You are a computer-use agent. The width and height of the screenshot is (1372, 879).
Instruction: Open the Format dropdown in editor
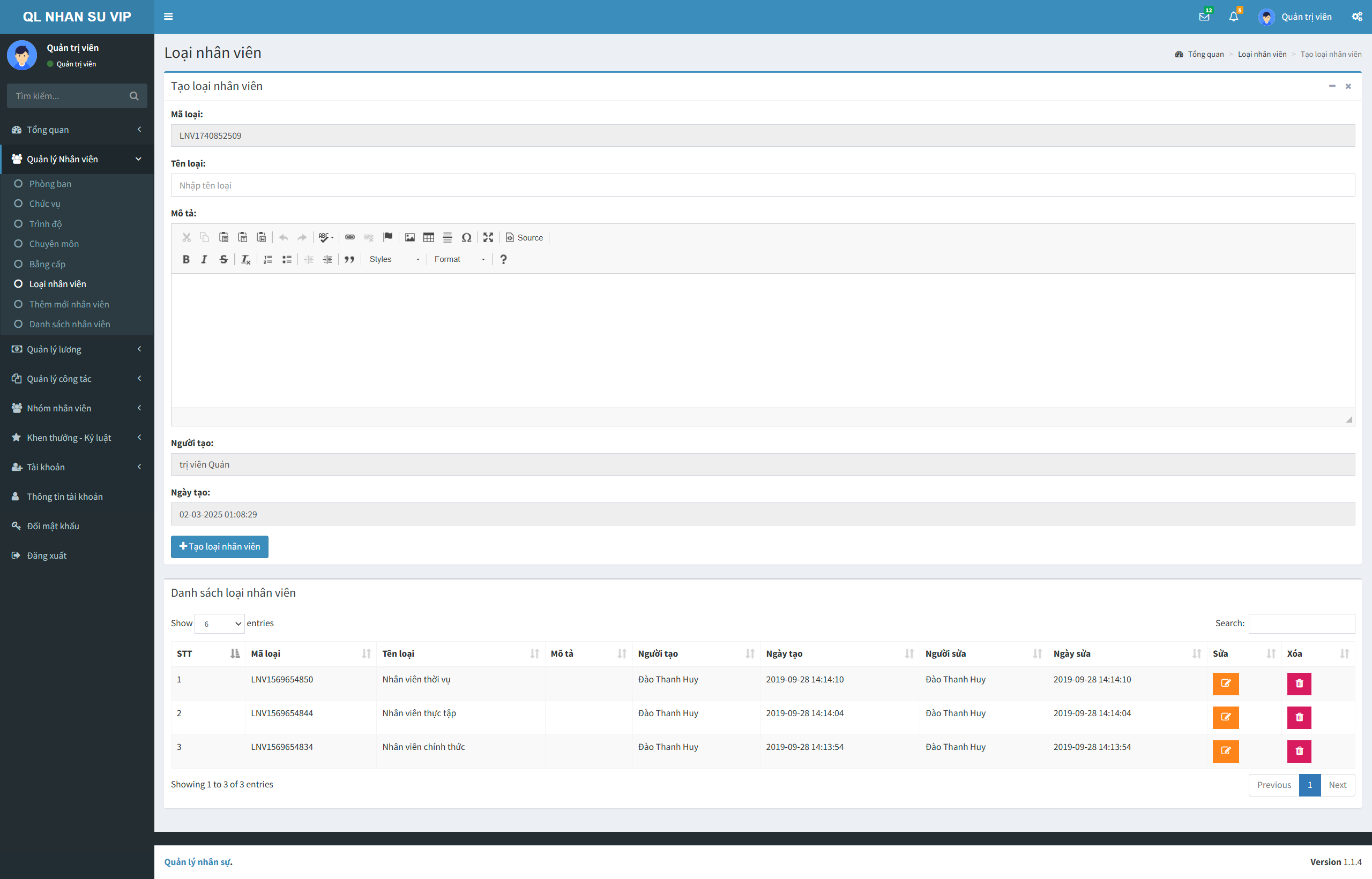pyautogui.click(x=455, y=260)
